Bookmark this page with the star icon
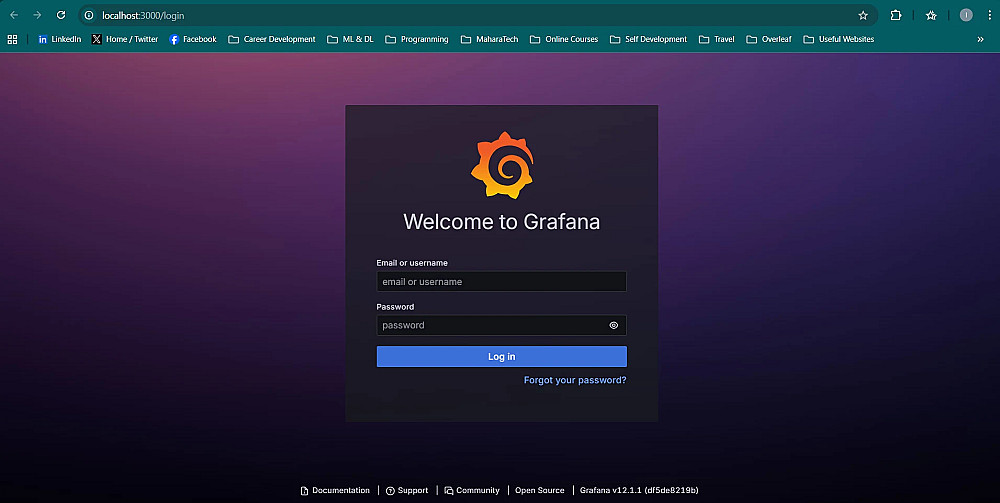The height and width of the screenshot is (503, 1000). point(863,15)
